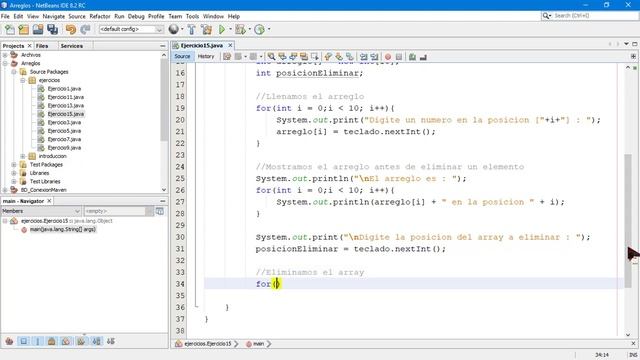Click the Clean and Build Project icon
Viewport: 640px width, 360px height.
pyautogui.click(x=207, y=29)
